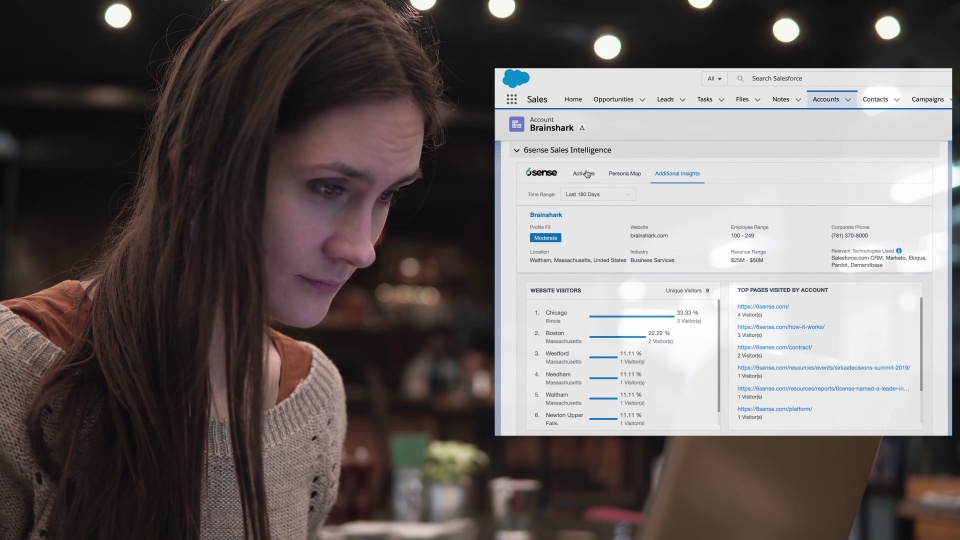Click the Moderate profile fit badge
The width and height of the screenshot is (960, 540).
[x=545, y=237]
